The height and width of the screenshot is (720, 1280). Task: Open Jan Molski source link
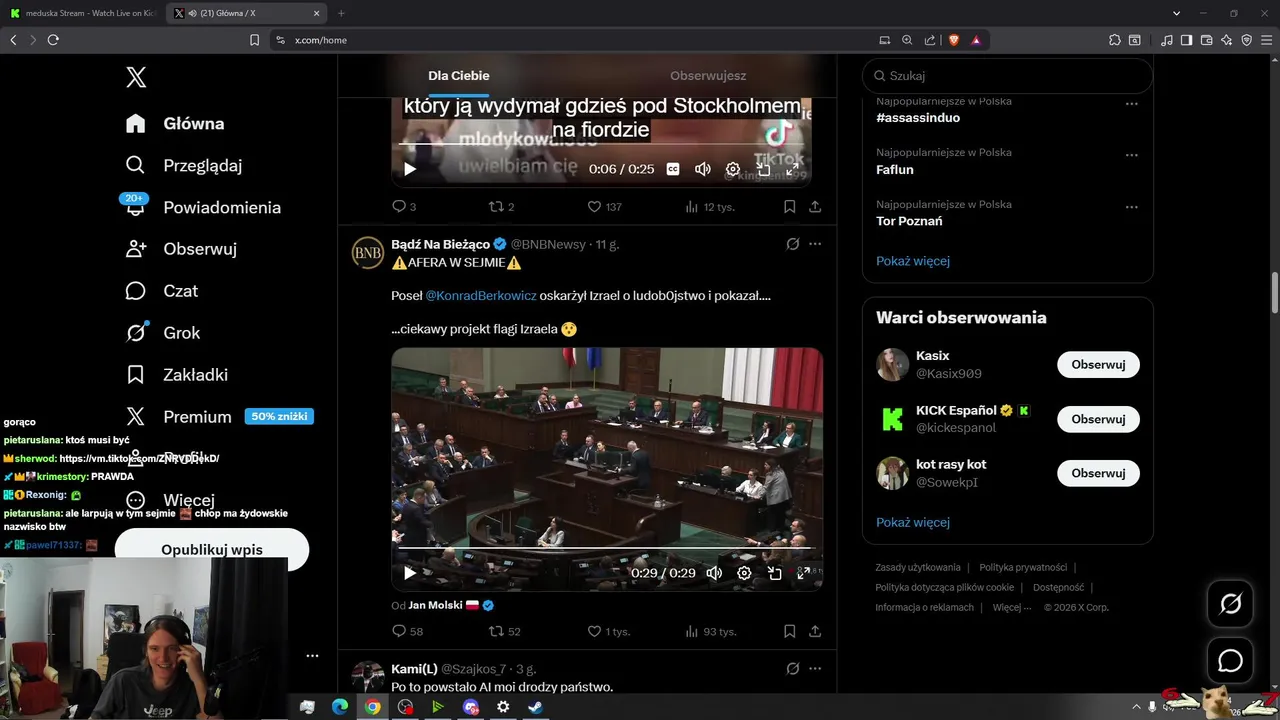(435, 605)
